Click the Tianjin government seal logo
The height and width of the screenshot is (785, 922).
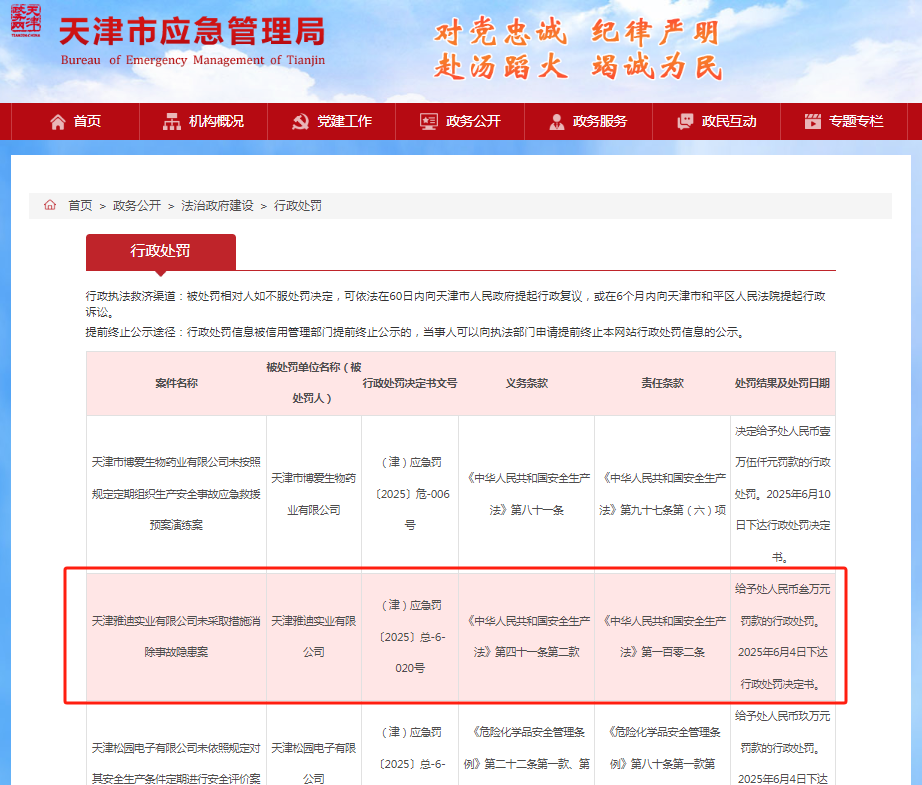[26, 21]
